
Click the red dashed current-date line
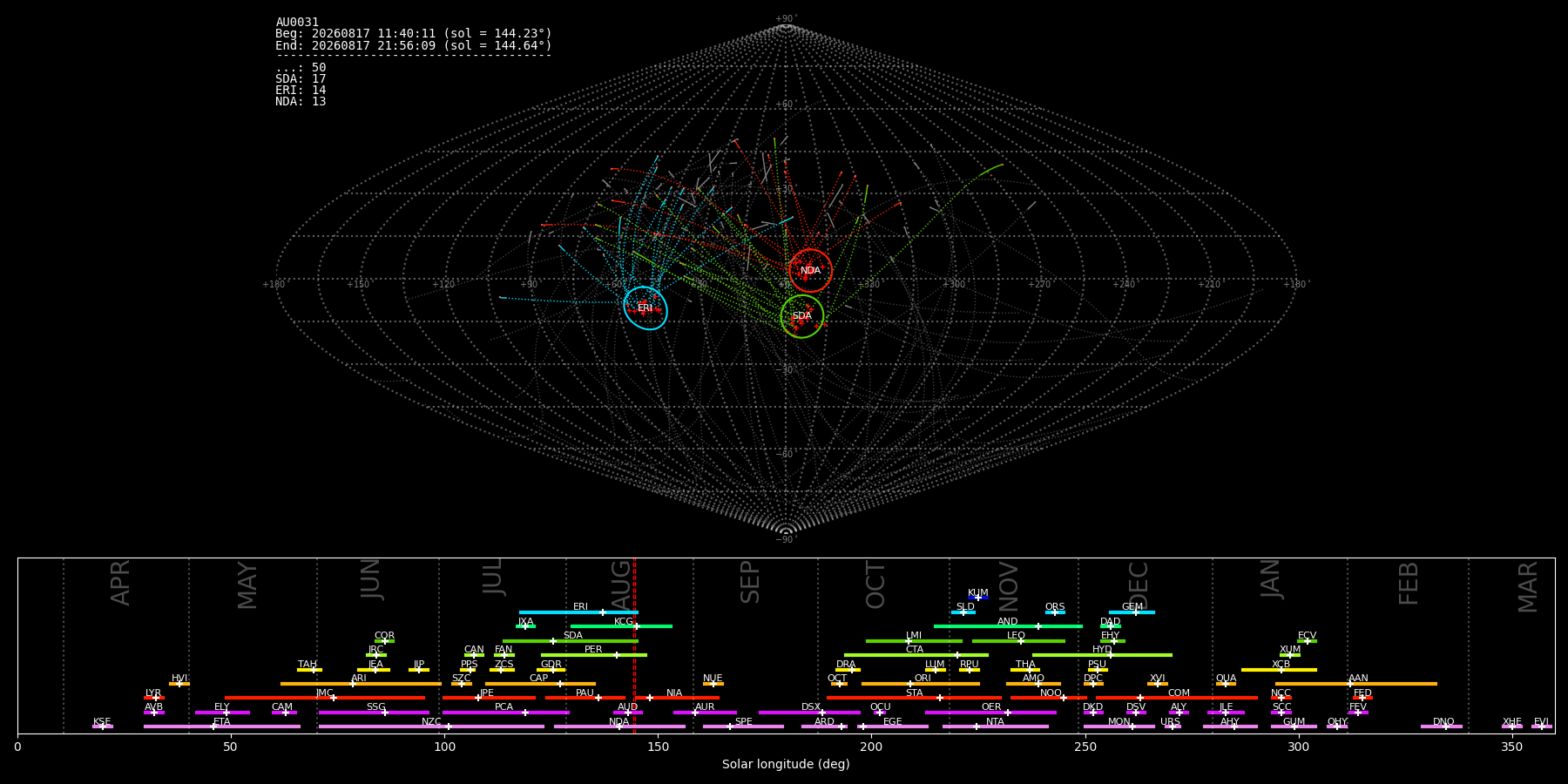click(x=634, y=645)
